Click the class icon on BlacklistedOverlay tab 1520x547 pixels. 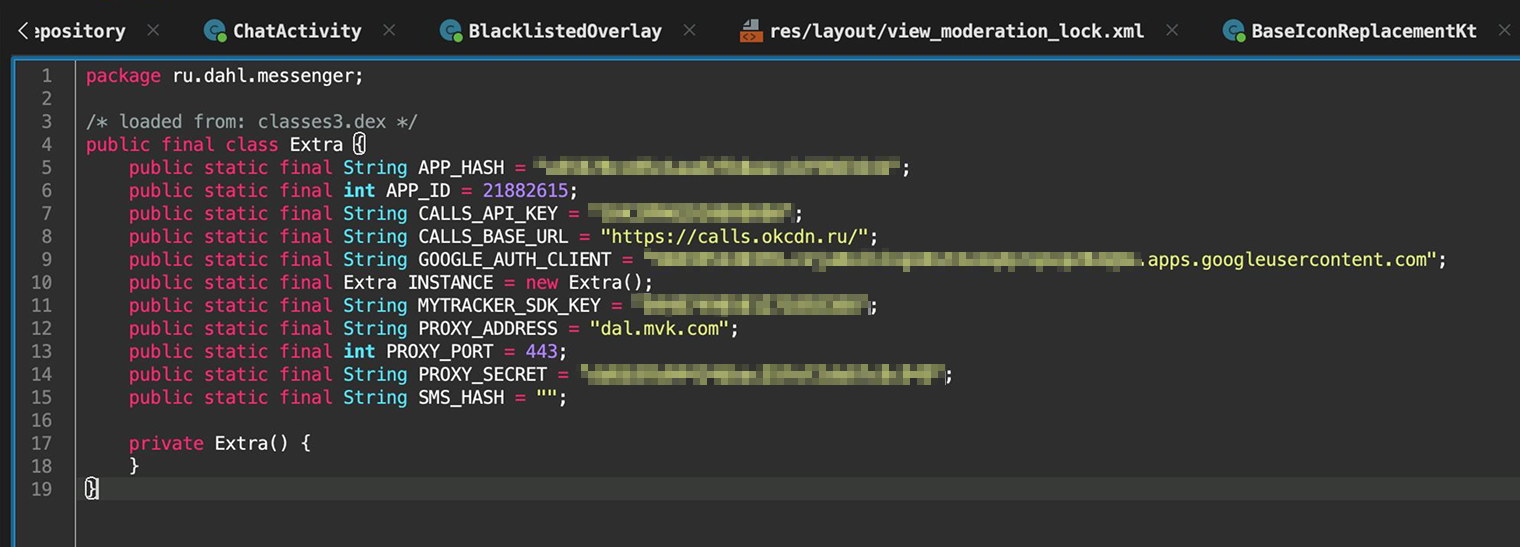click(451, 31)
